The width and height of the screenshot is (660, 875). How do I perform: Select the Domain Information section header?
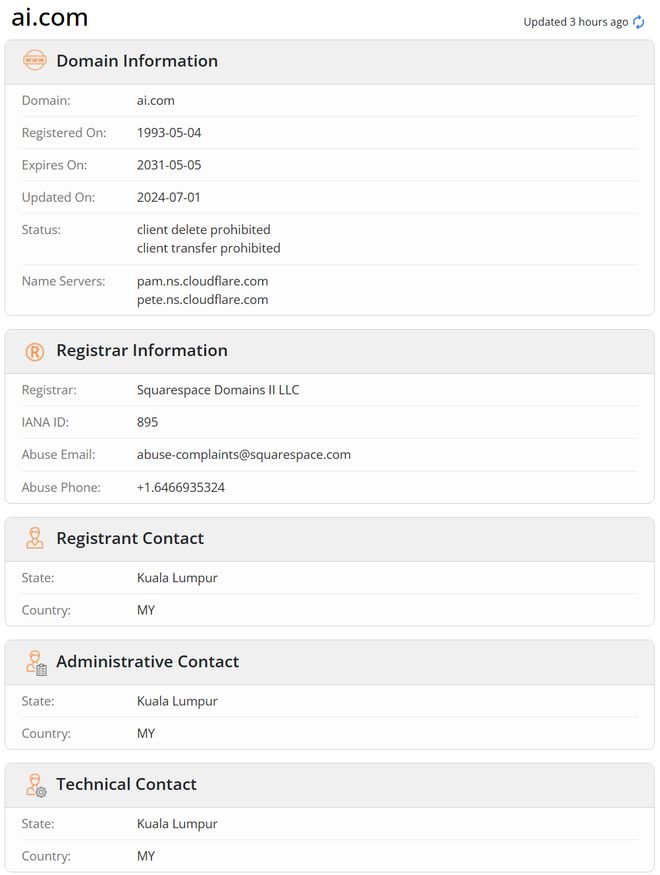137,61
